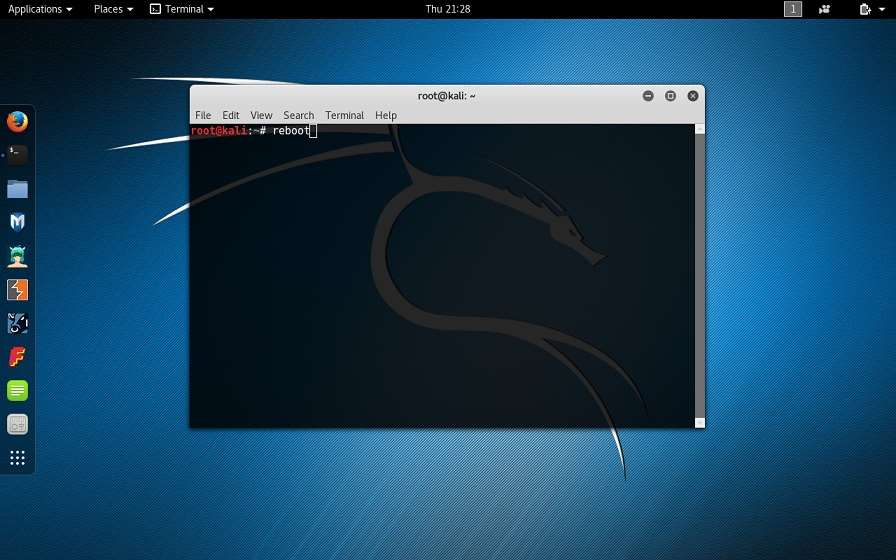Viewport: 896px width, 560px height.
Task: Open the power system menu icon
Action: [x=865, y=9]
